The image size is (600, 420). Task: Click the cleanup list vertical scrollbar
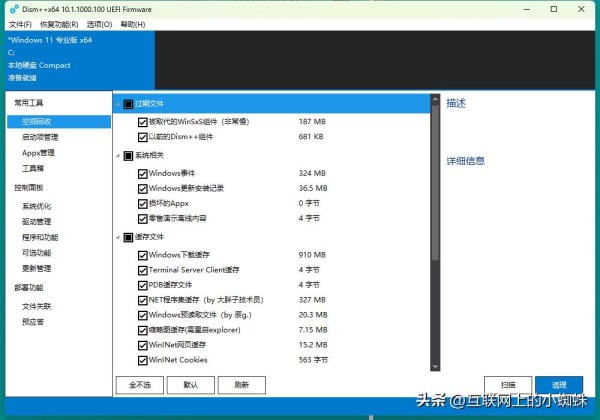pos(435,180)
